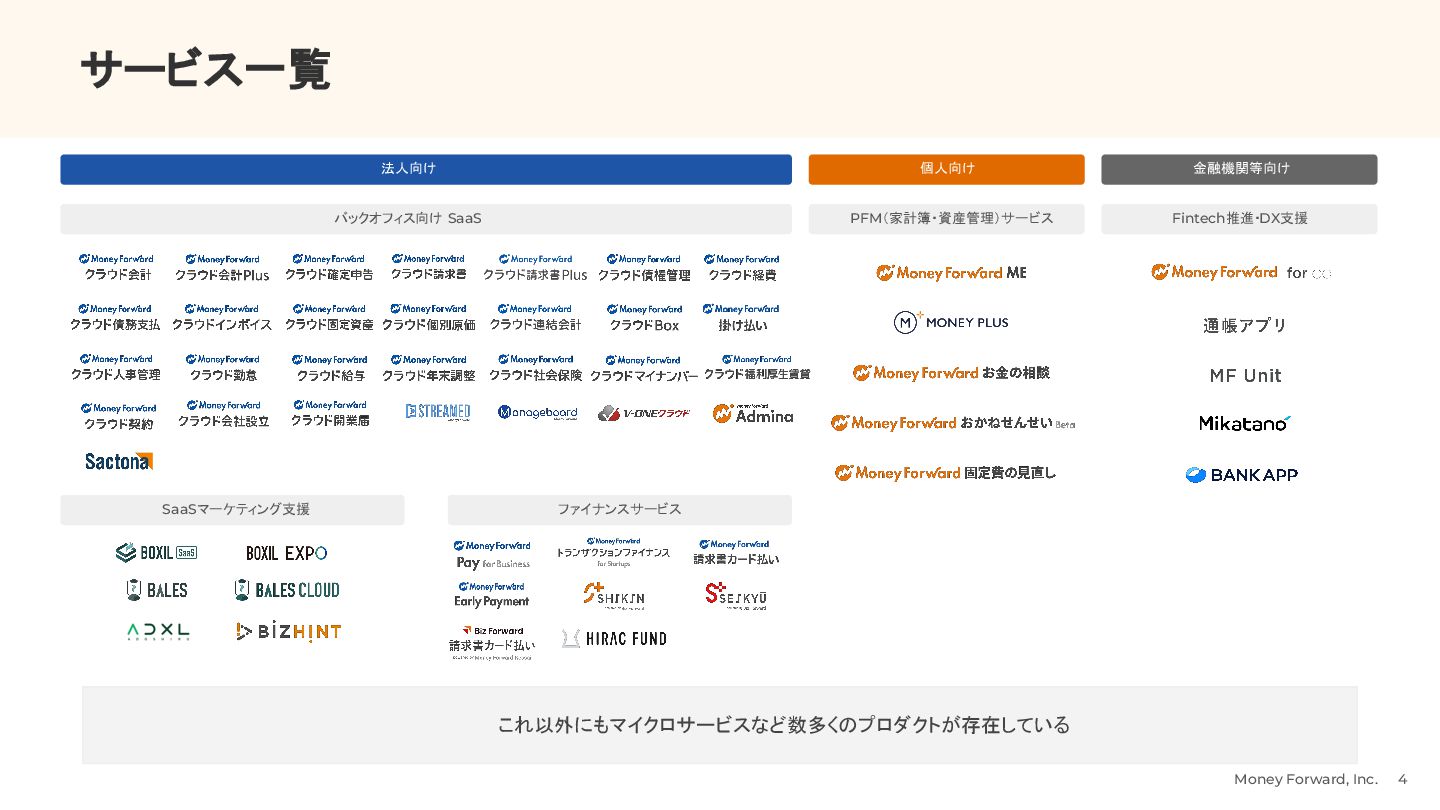
Task: Select the Fintech推進・DX支援 section header
Action: pyautogui.click(x=1239, y=219)
